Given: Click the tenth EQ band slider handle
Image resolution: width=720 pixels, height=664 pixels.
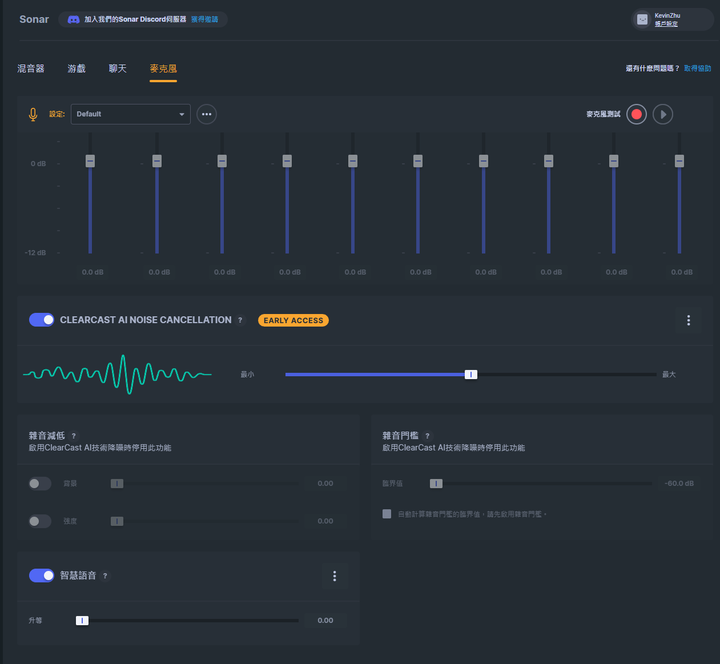Looking at the screenshot, I should [680, 161].
